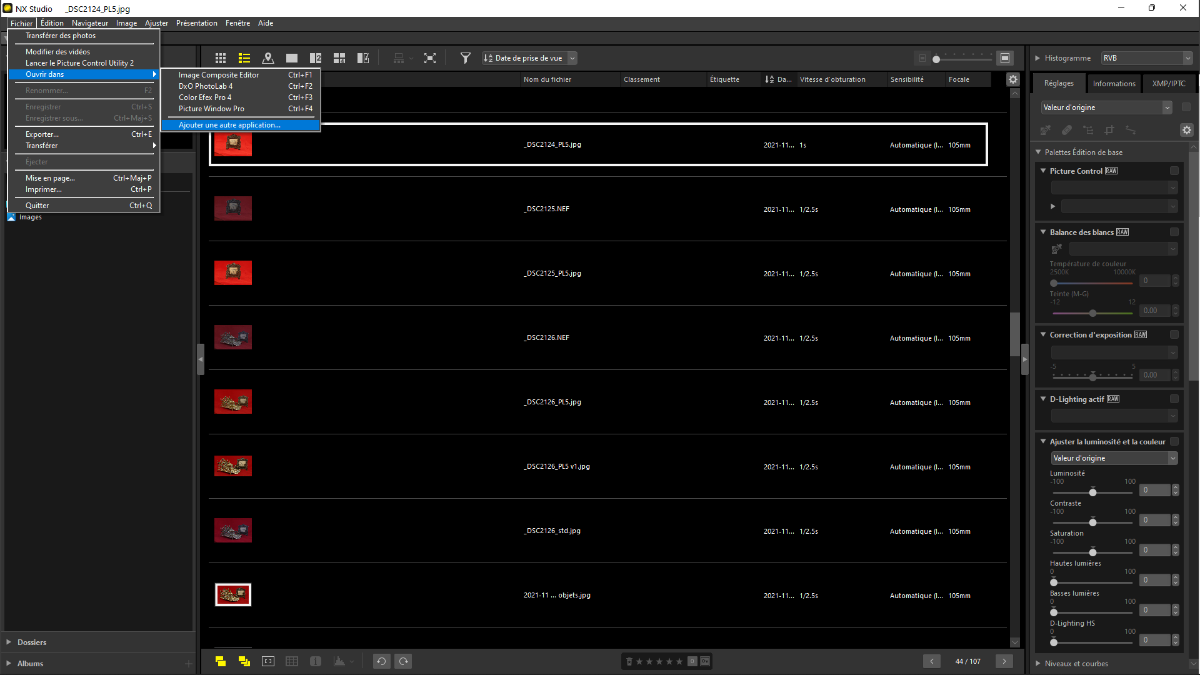Rotate image 90° counterclockwise
1200x675 pixels.
tap(381, 661)
